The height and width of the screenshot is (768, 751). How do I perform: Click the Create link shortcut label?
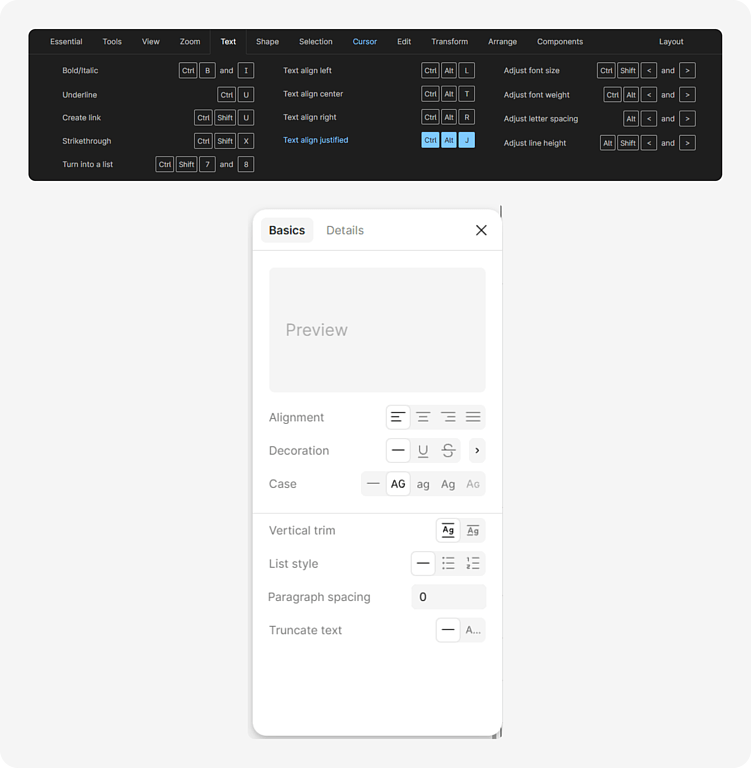pyautogui.click(x=82, y=118)
